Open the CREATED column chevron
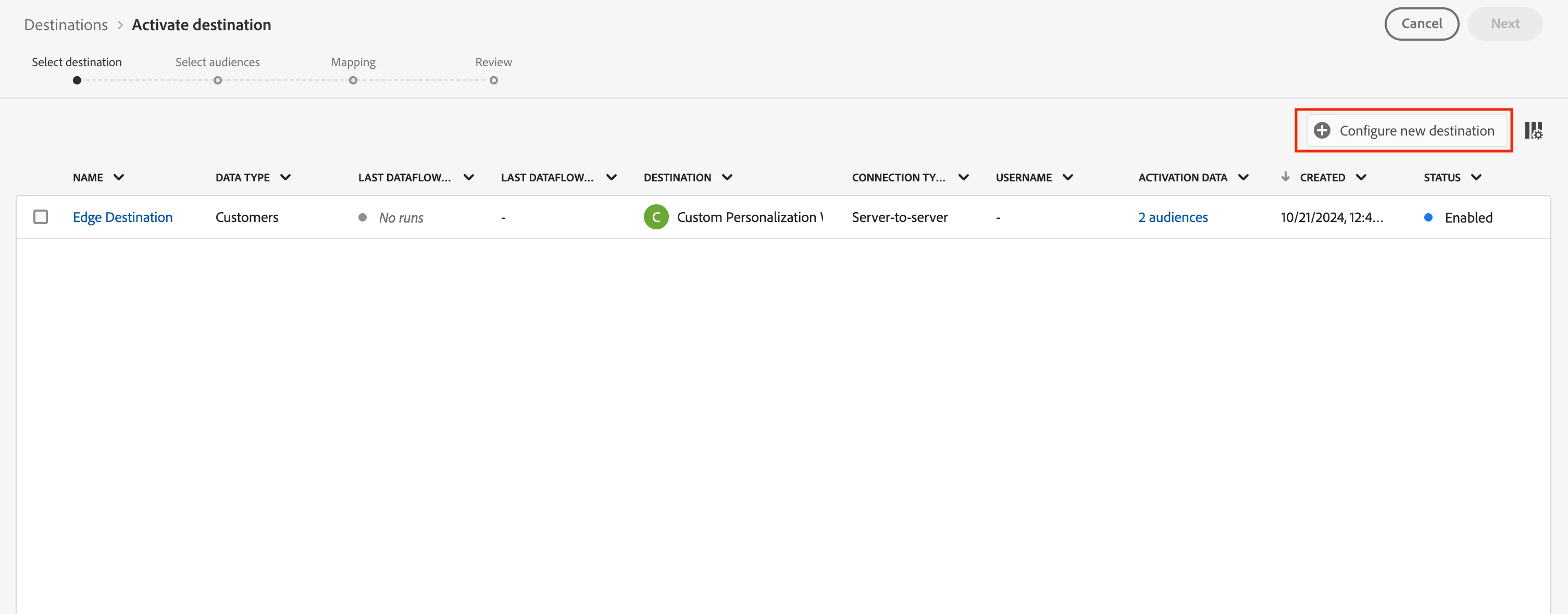 pyautogui.click(x=1362, y=177)
